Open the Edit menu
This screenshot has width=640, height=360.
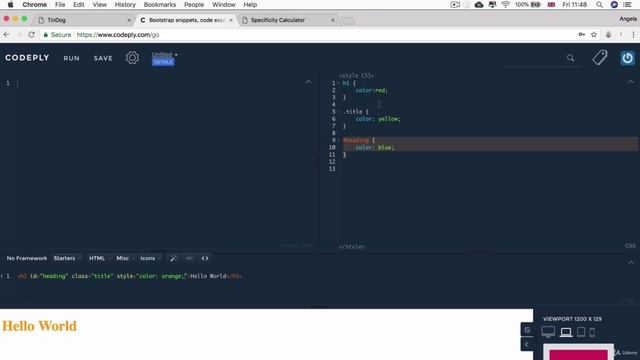[78, 4]
